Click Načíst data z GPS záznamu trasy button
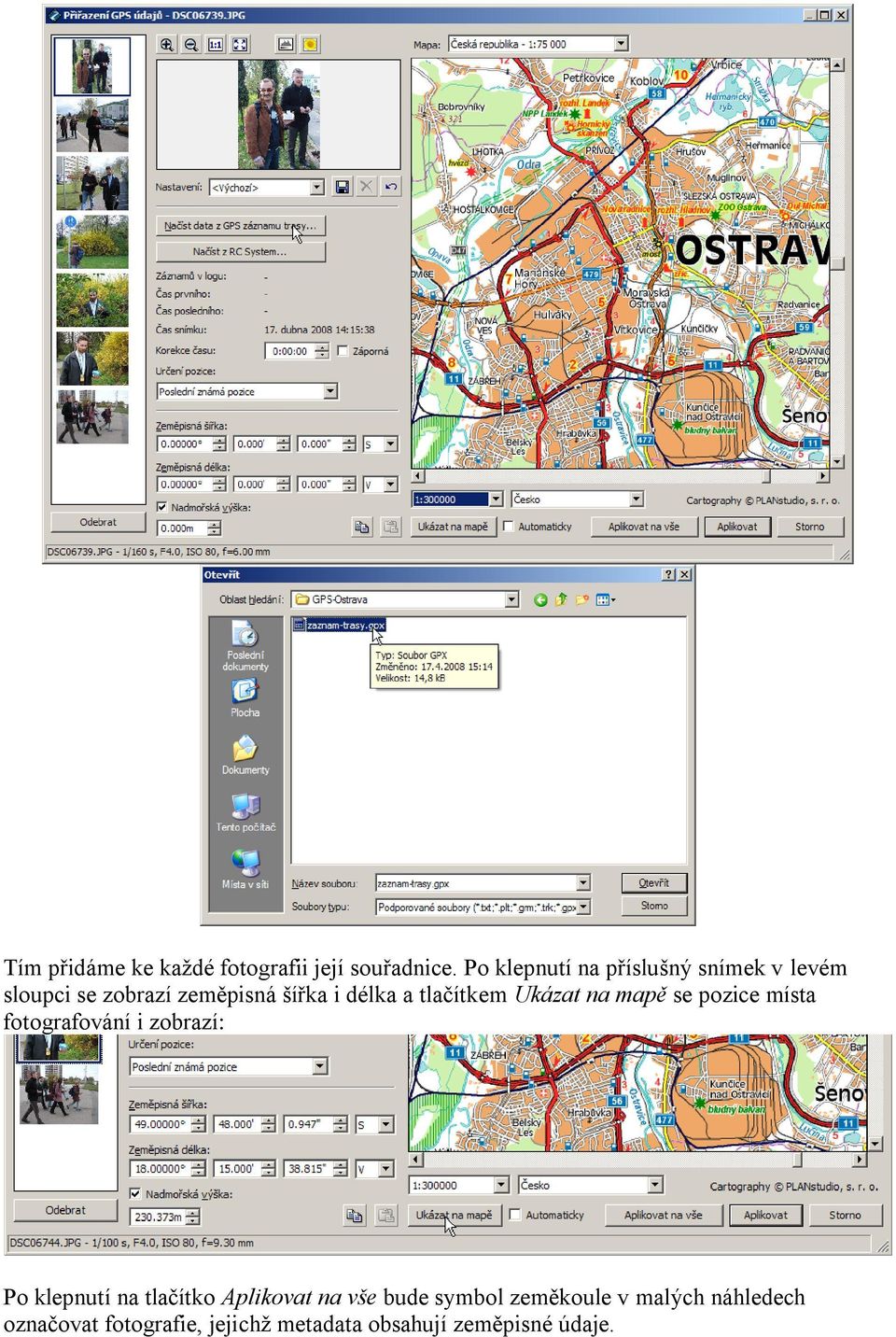 (241, 226)
